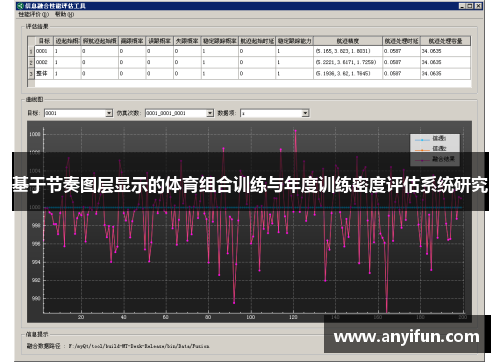Viewport: 500px width, 362px height.
Task: Click the application icon in the title bar
Action: [20, 6]
